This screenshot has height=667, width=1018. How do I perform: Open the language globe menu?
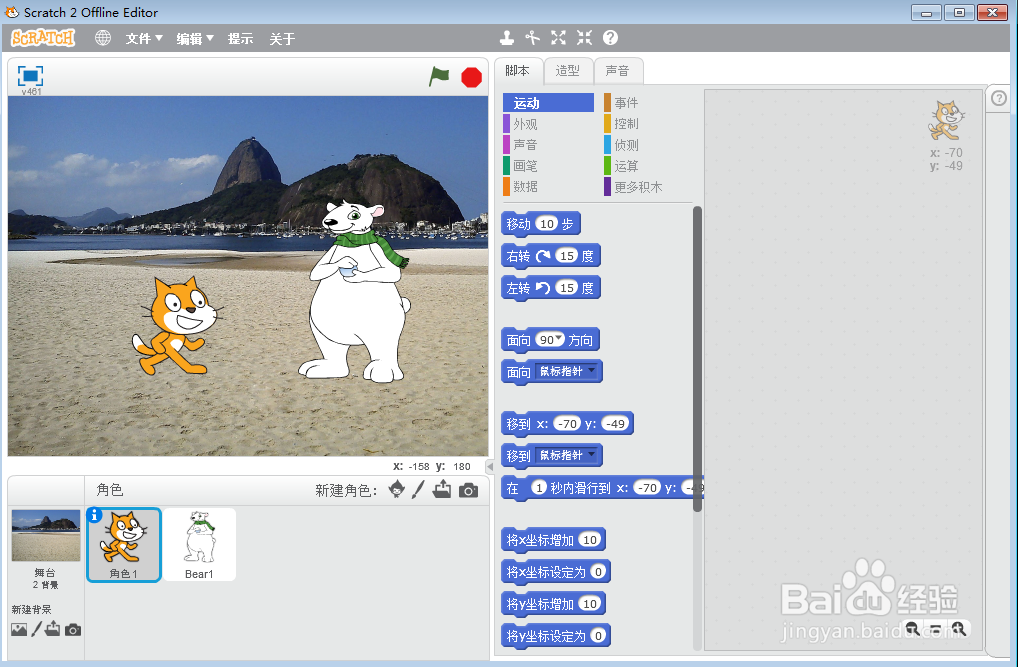click(103, 38)
